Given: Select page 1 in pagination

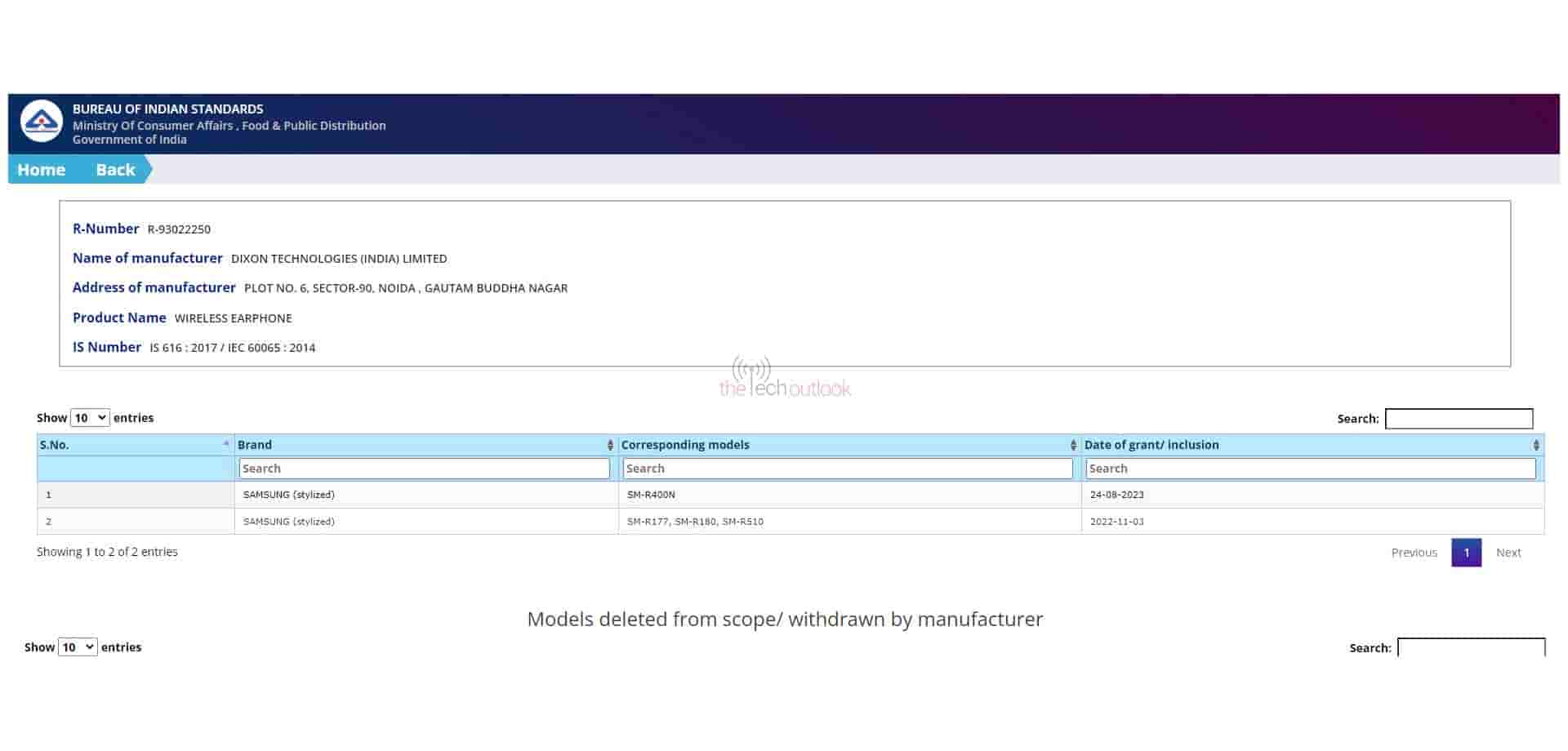Looking at the screenshot, I should pos(1466,553).
